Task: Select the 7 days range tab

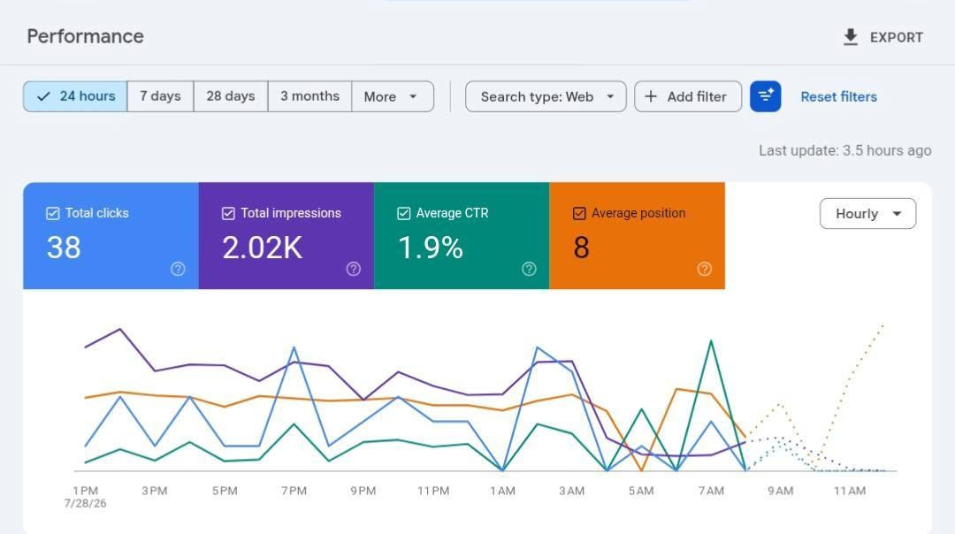Action: (x=160, y=96)
